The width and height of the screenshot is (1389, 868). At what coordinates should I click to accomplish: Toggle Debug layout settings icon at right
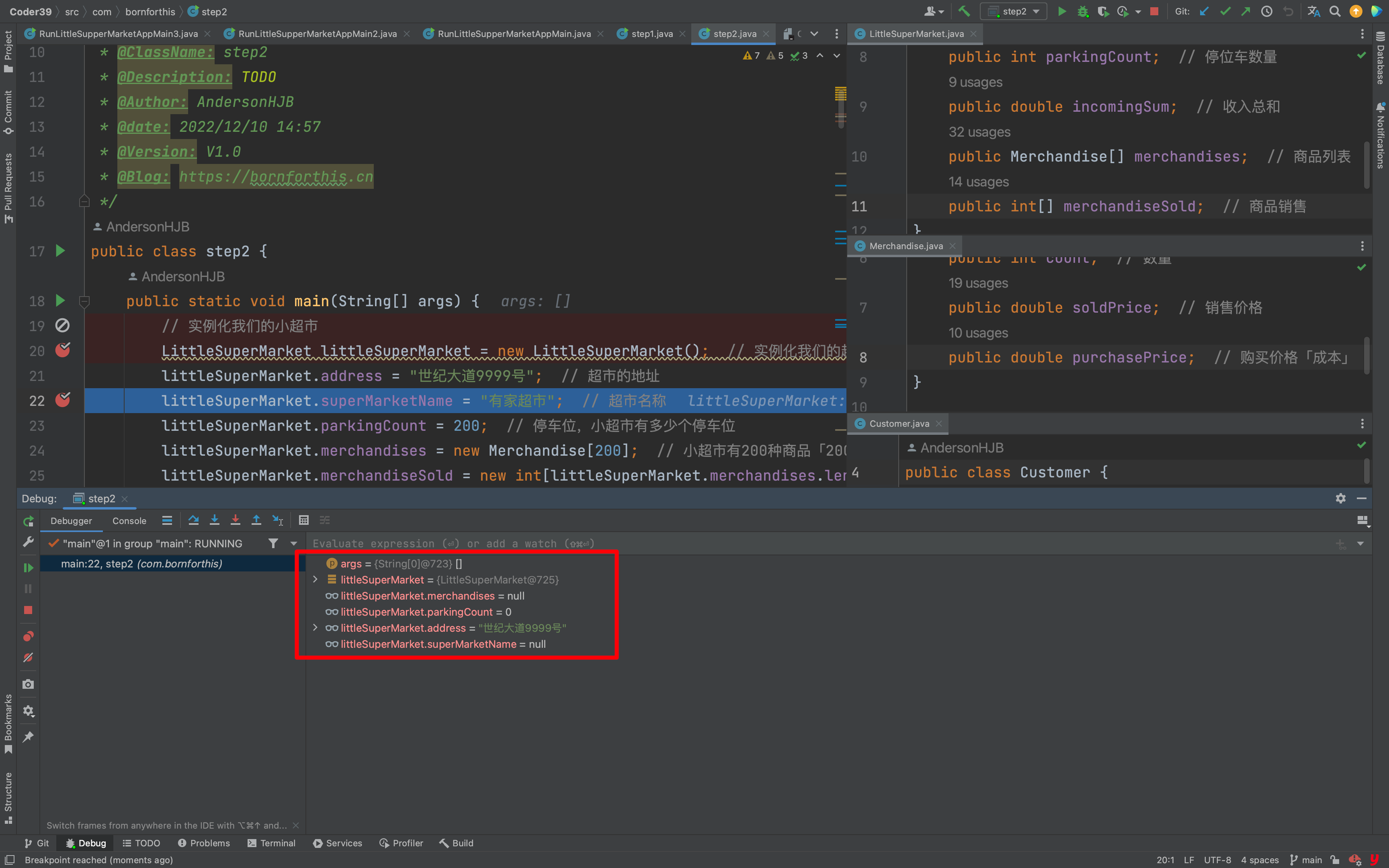[x=1363, y=521]
